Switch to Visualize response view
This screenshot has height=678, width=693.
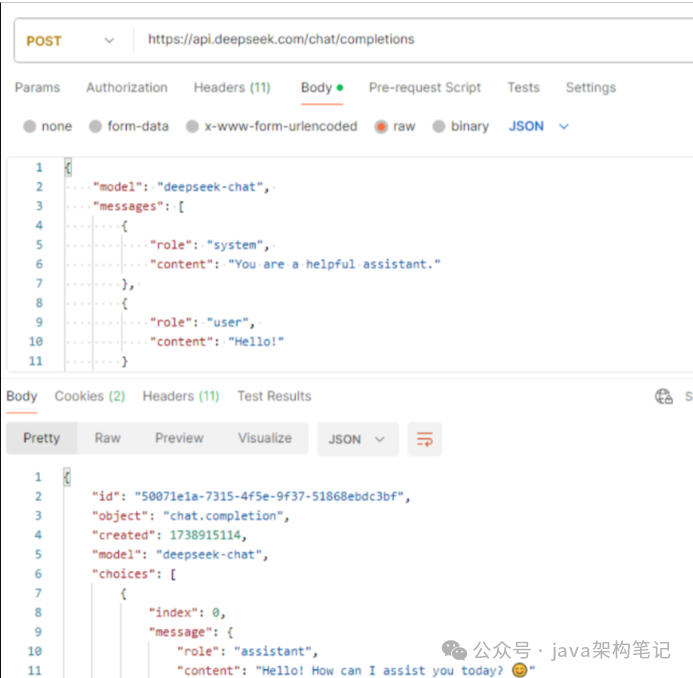coord(265,438)
